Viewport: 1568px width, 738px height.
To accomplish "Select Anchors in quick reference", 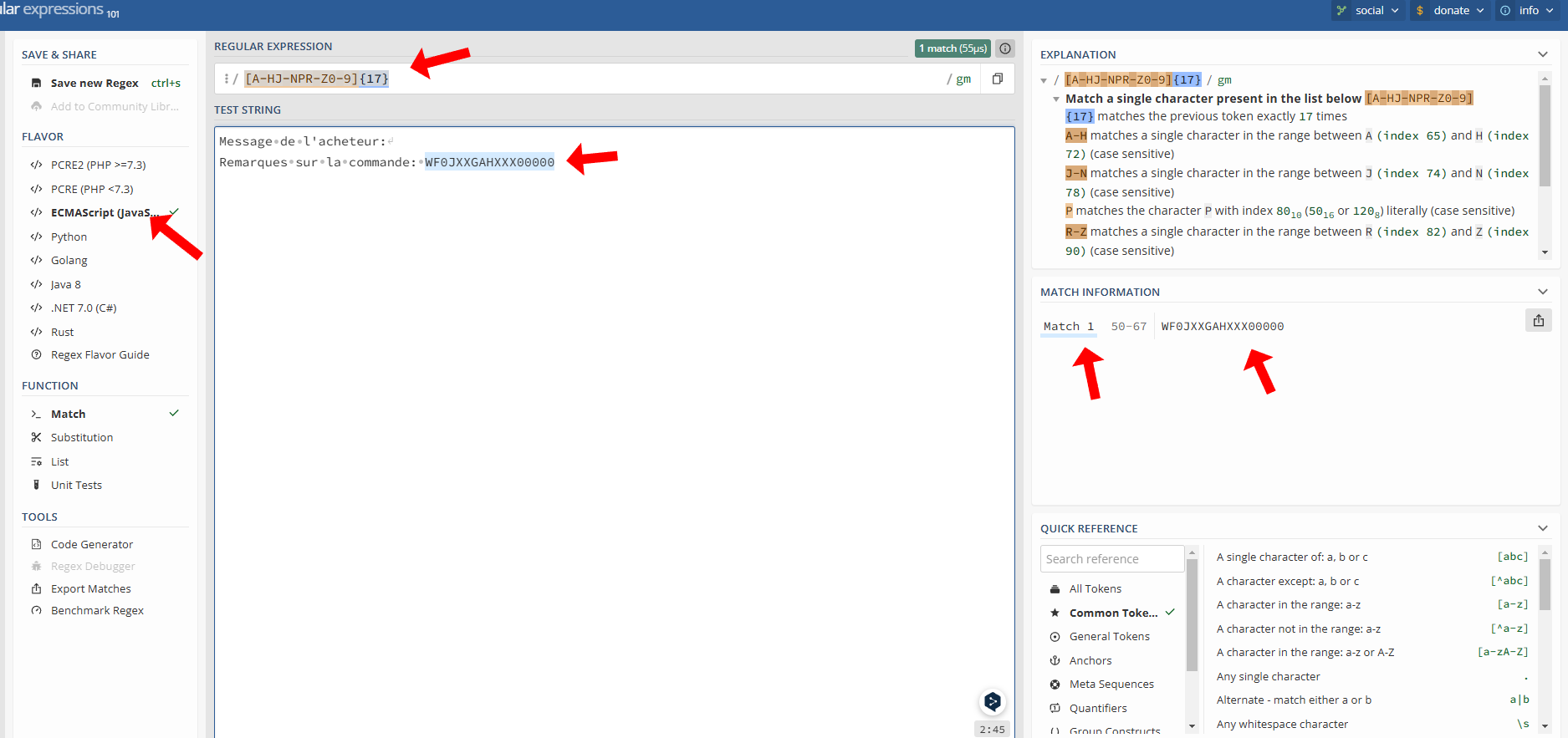I will [1090, 660].
